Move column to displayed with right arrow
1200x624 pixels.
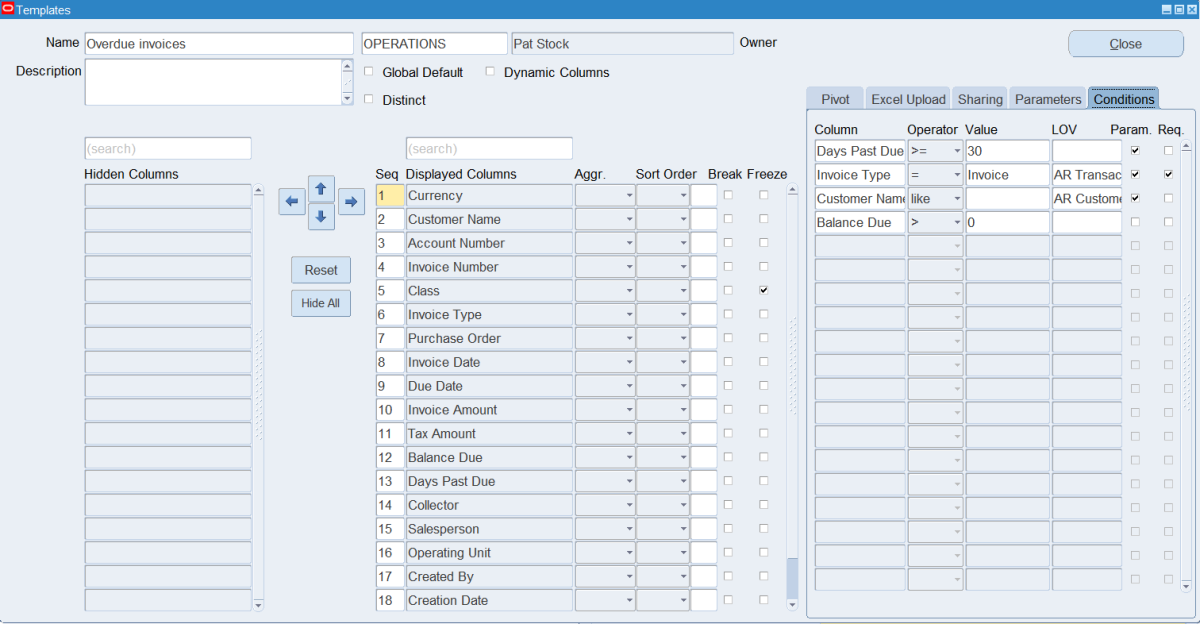351,202
